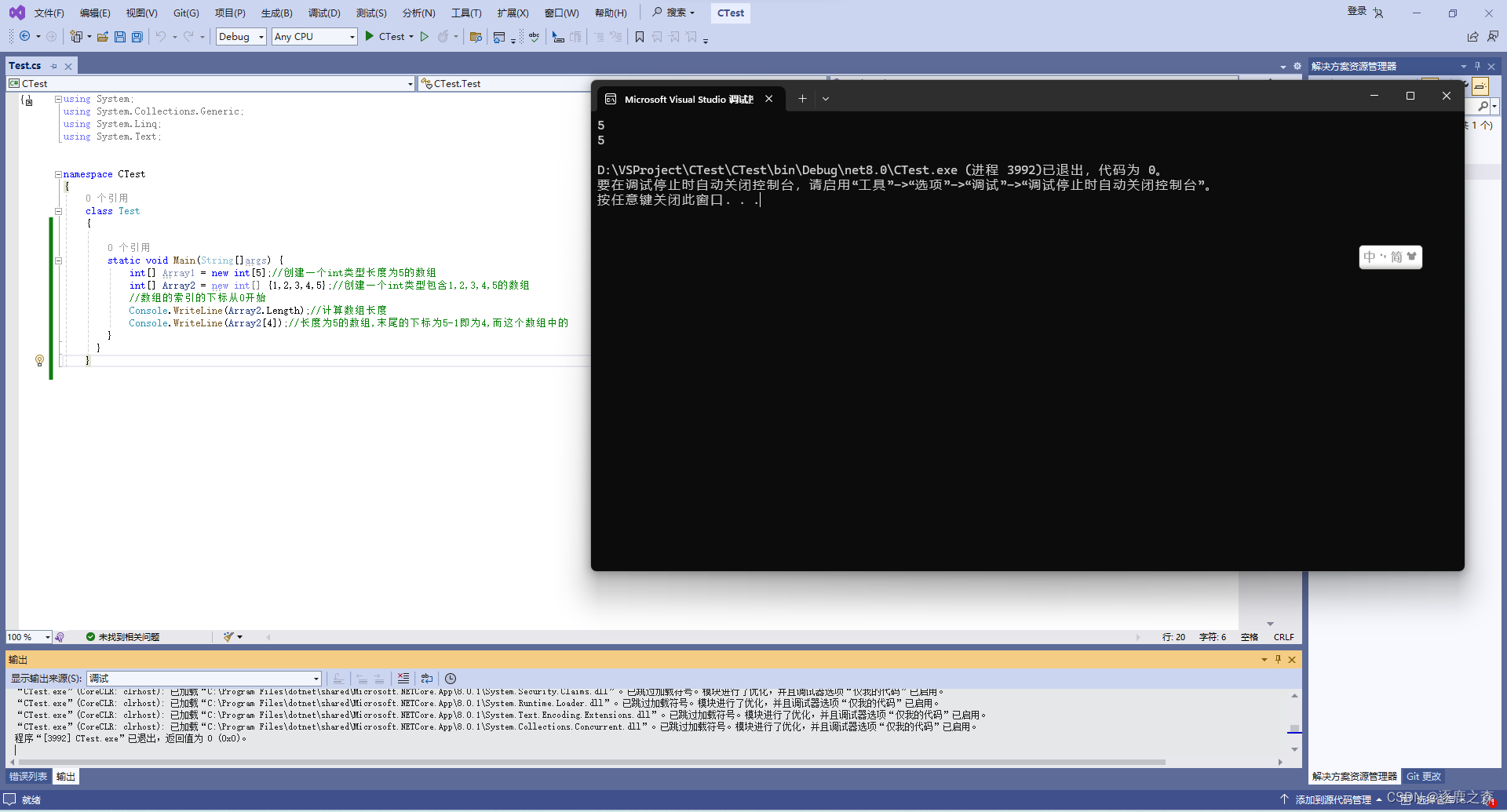Close the output panel
Screen dimensions: 1507x812
[1292, 659]
